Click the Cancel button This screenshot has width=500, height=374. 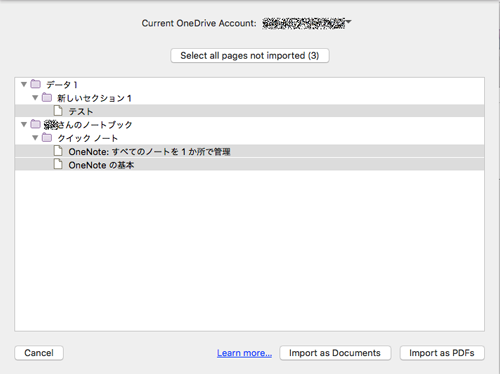(39, 353)
